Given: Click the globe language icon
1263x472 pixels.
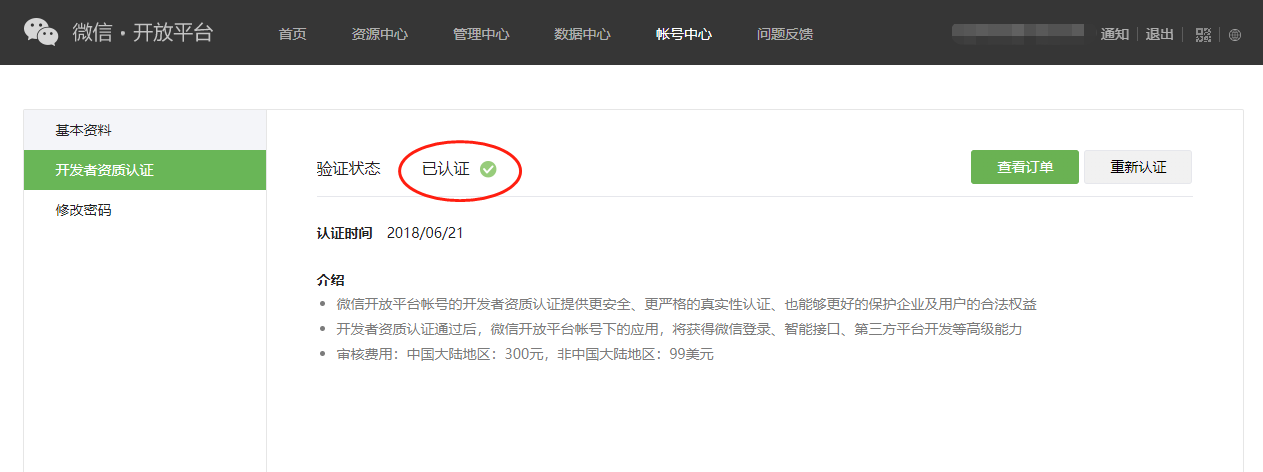Looking at the screenshot, I should [x=1235, y=34].
